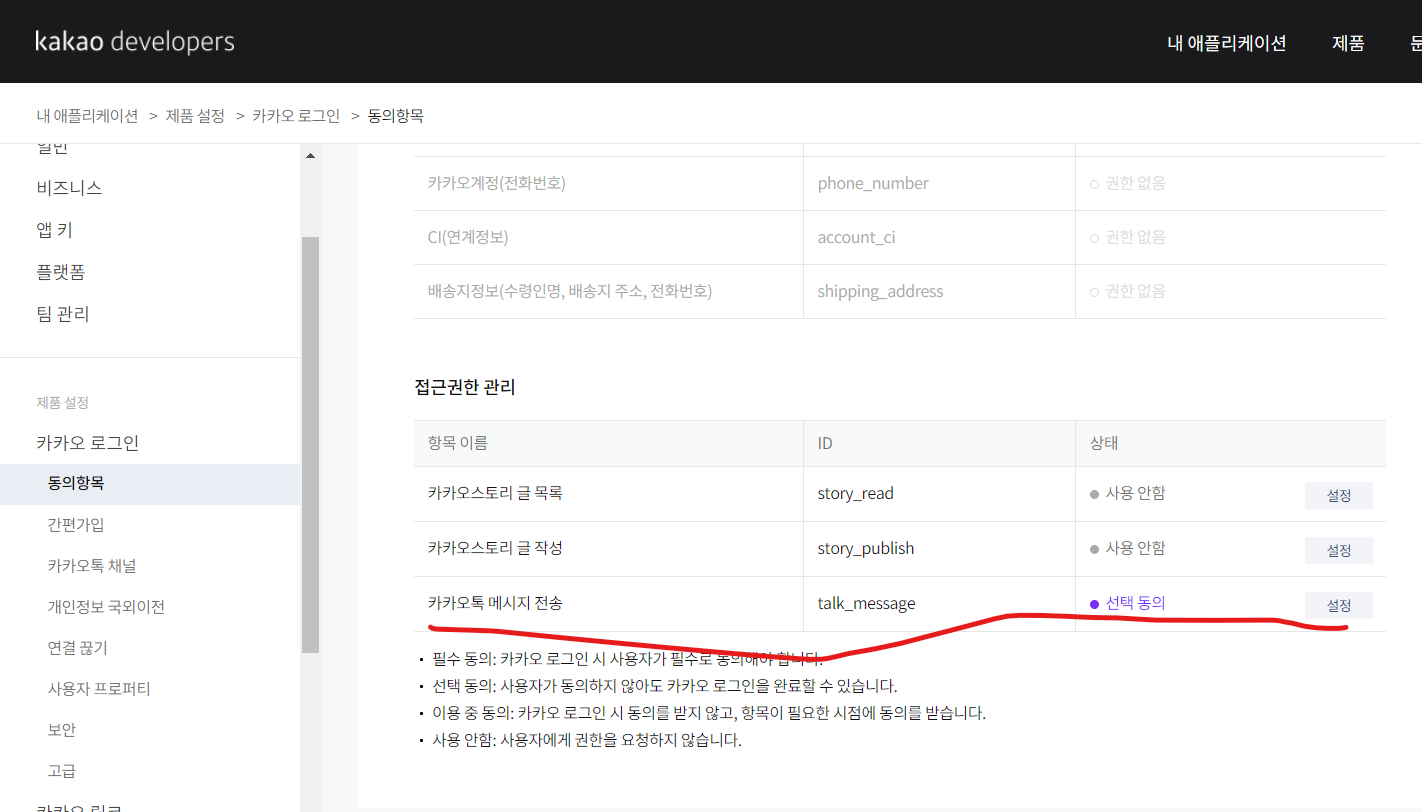The image size is (1422, 812).
Task: Open 보안 sidebar item
Action: (62, 730)
